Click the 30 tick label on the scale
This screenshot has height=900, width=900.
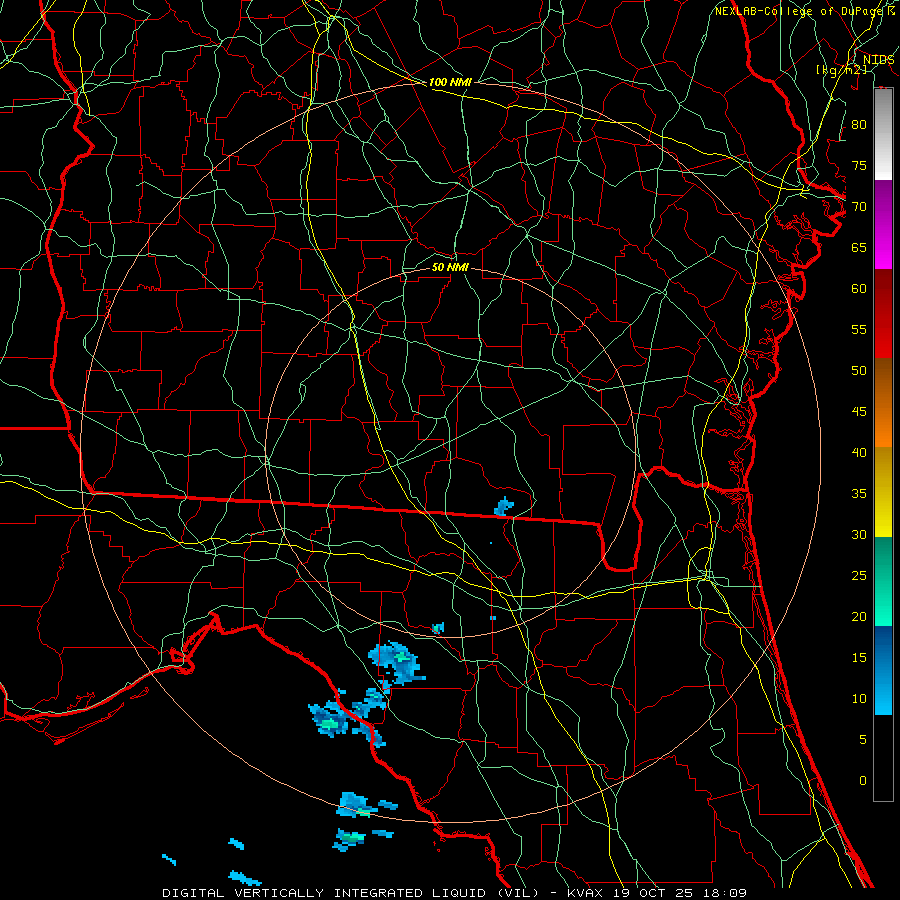click(x=859, y=534)
